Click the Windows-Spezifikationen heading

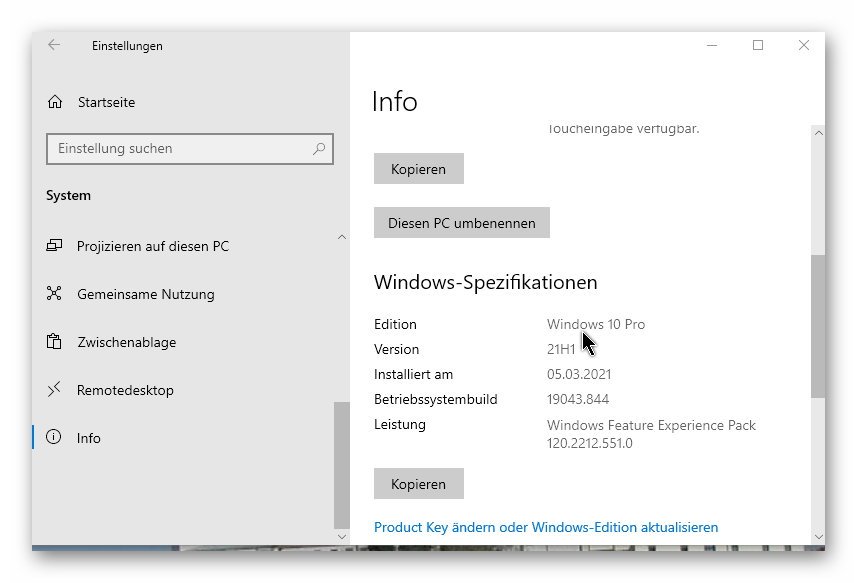coord(485,282)
